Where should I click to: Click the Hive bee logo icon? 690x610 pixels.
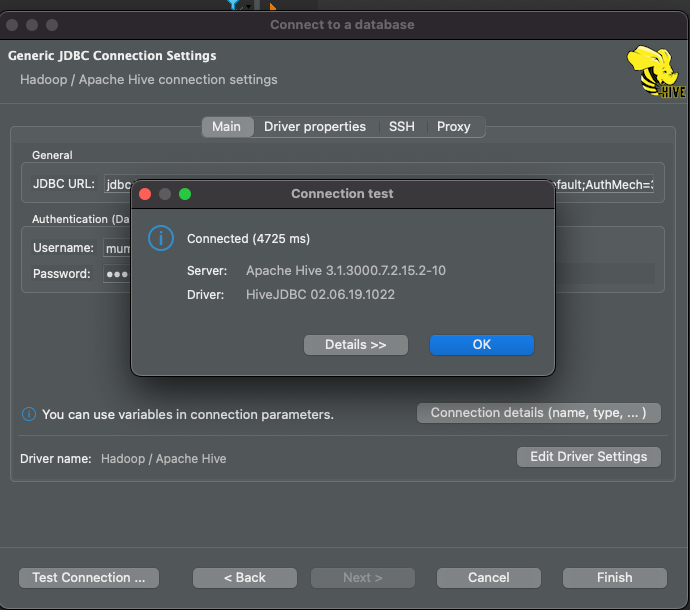pos(656,72)
